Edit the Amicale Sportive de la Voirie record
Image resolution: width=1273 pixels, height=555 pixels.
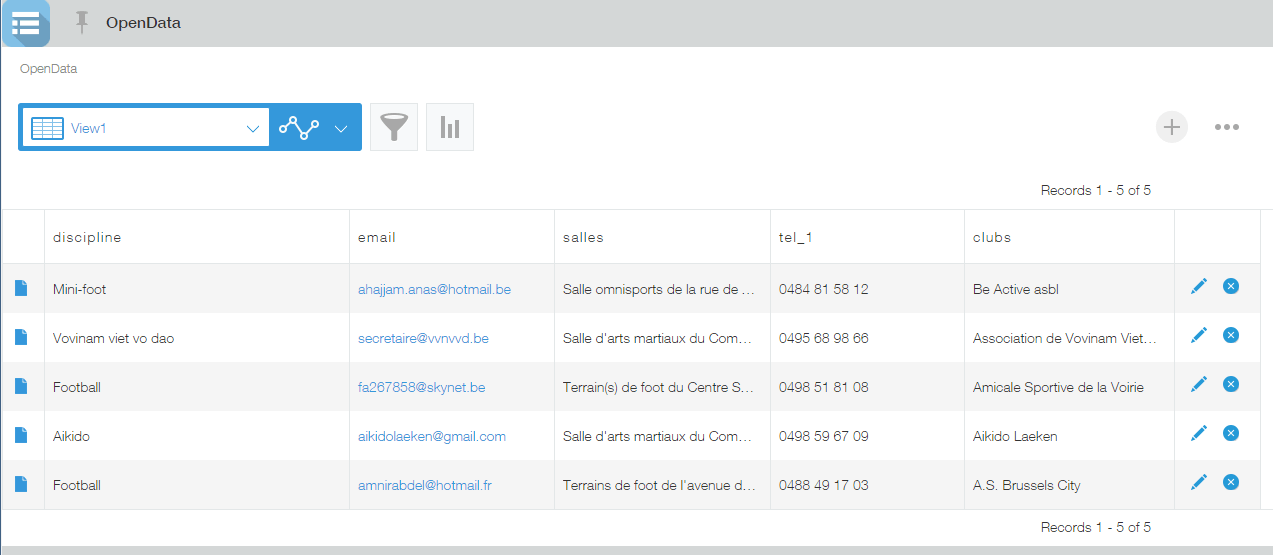pos(1199,384)
